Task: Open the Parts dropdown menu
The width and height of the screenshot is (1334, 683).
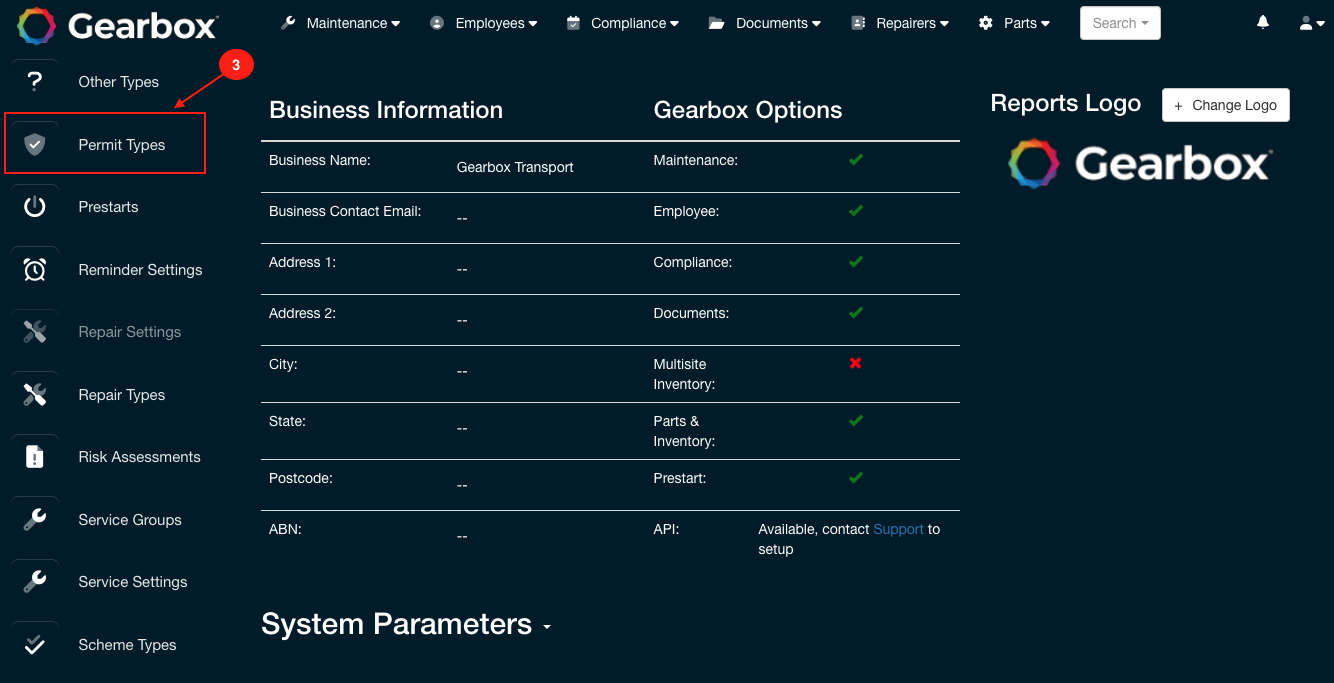Action: click(1014, 22)
